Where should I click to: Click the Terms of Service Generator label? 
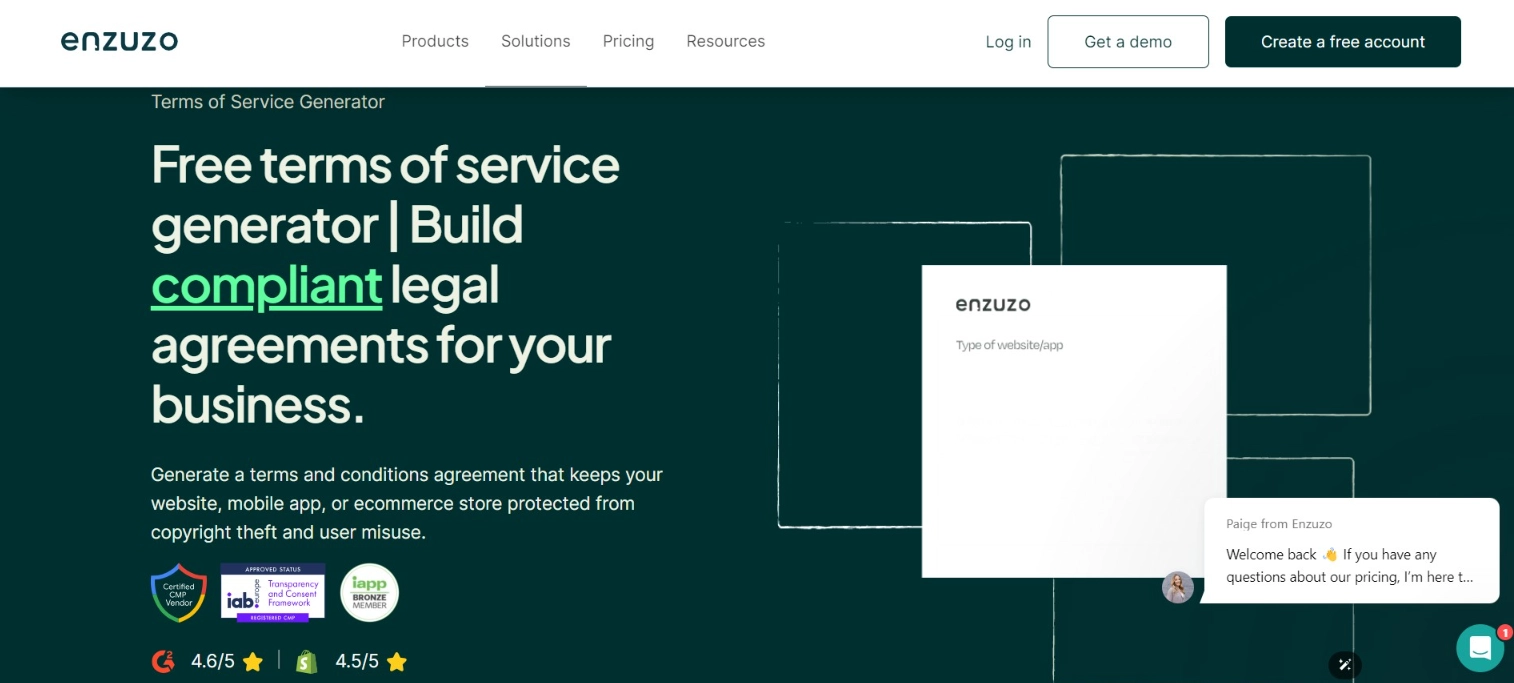click(x=268, y=102)
